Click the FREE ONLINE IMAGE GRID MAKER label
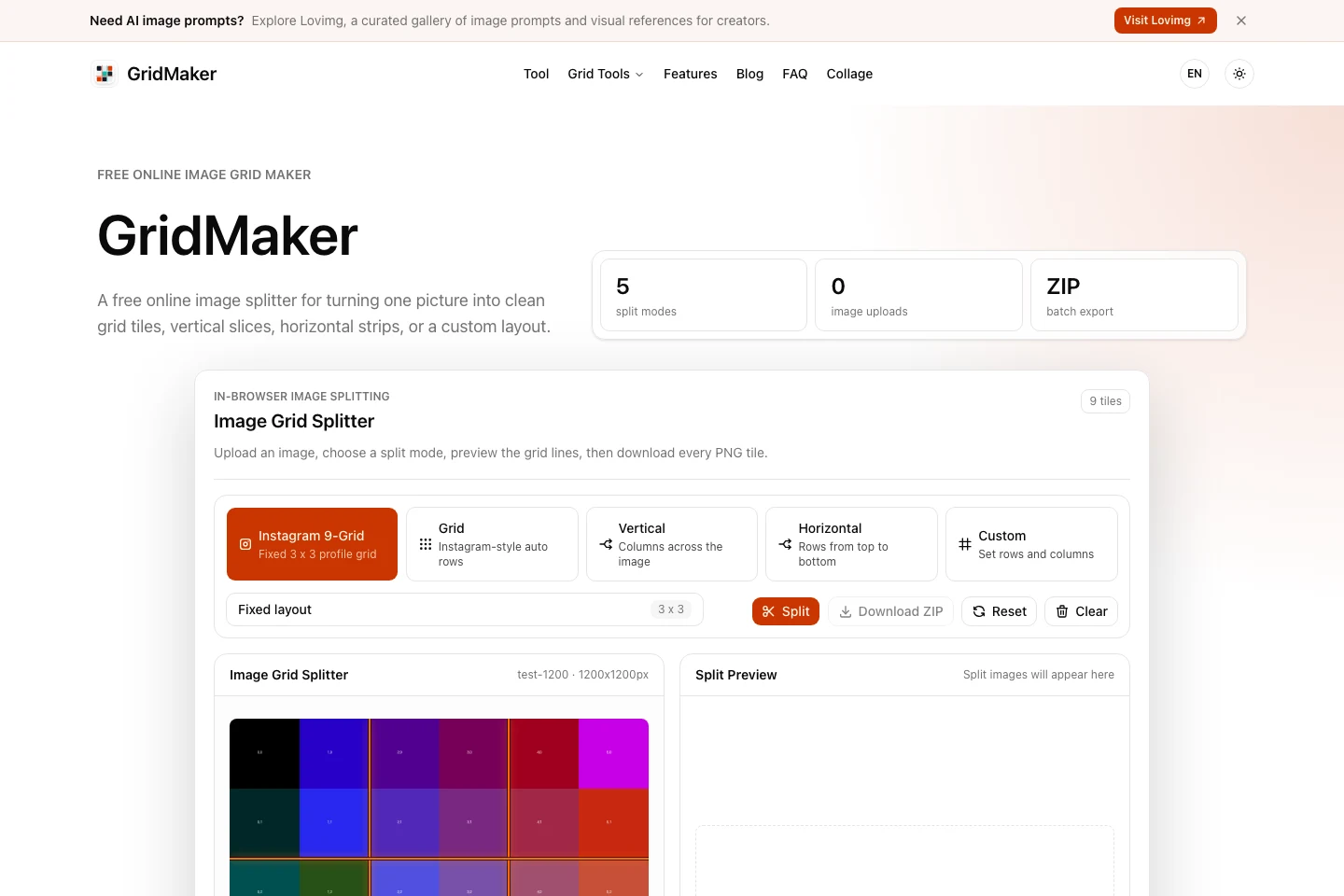 (x=204, y=175)
